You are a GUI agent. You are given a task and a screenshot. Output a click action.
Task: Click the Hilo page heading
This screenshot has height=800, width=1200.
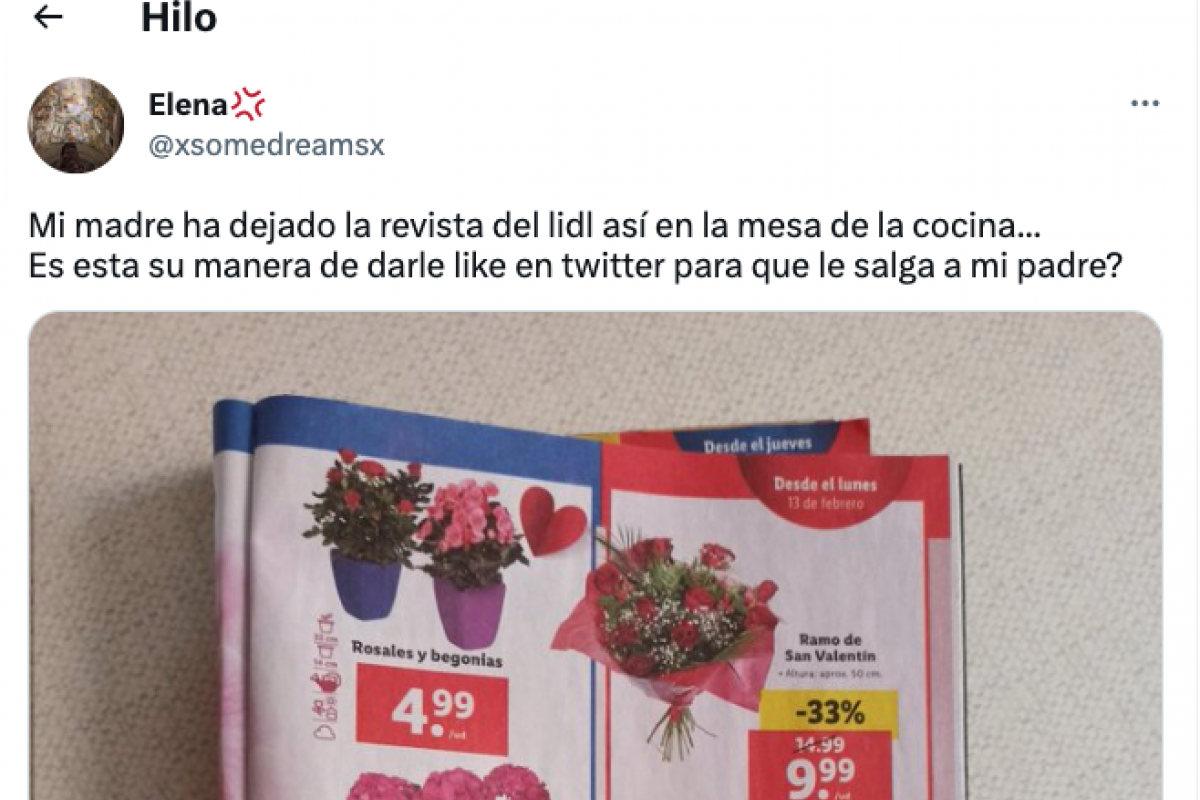coord(178,17)
